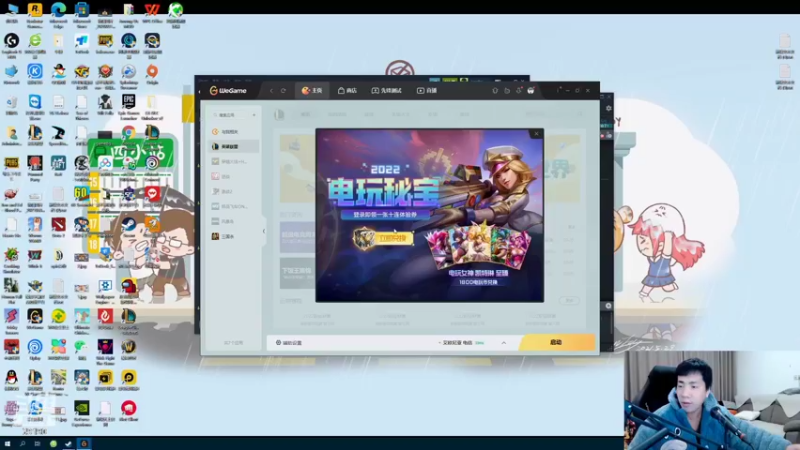This screenshot has width=800, height=450.
Task: Expand the region selector arrow in the bottom bar
Action: coord(504,342)
